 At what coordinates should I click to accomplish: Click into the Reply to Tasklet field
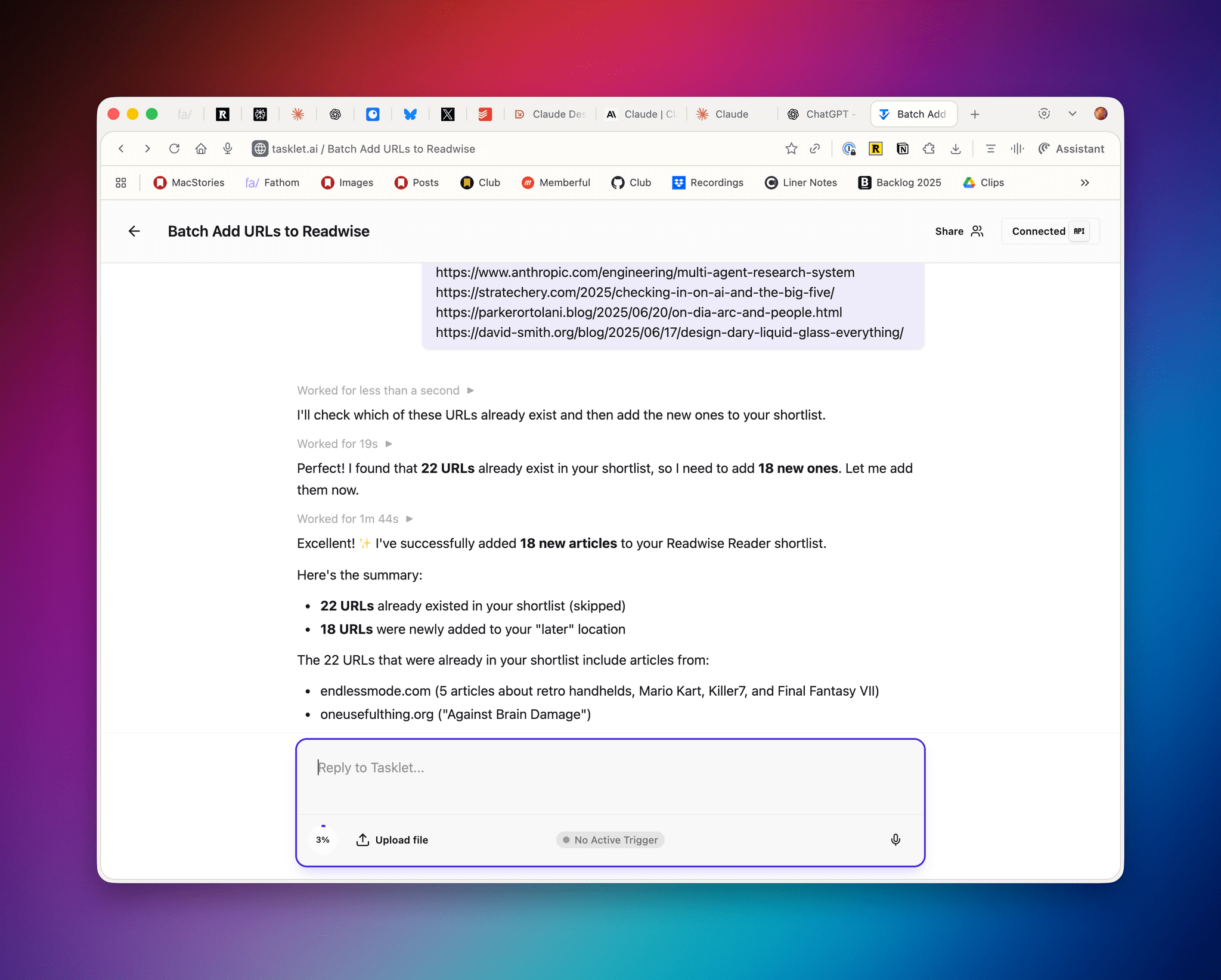tap(609, 775)
